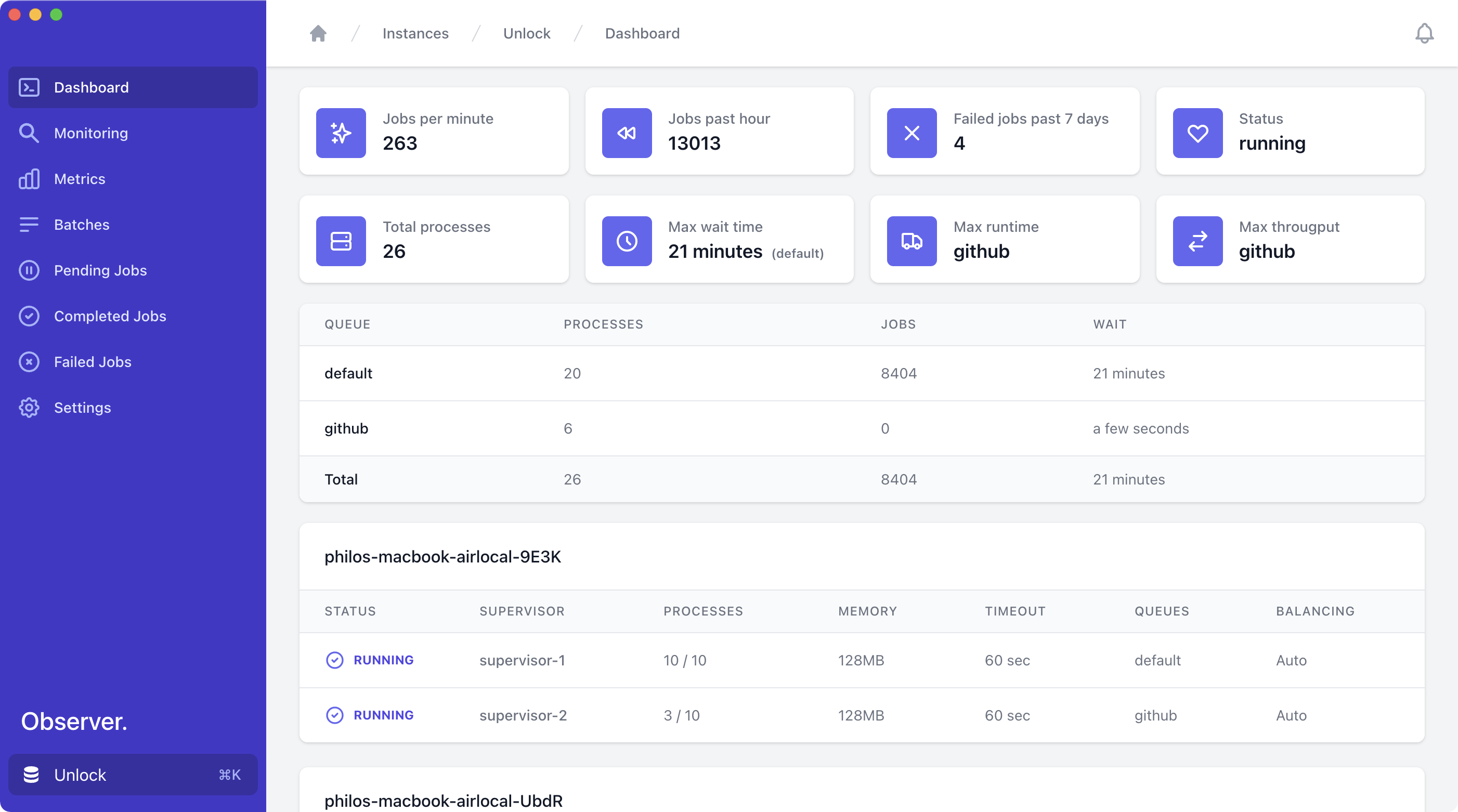Screen dimensions: 1458x812
Task: Open Monitoring in the sidebar
Action: [x=90, y=133]
